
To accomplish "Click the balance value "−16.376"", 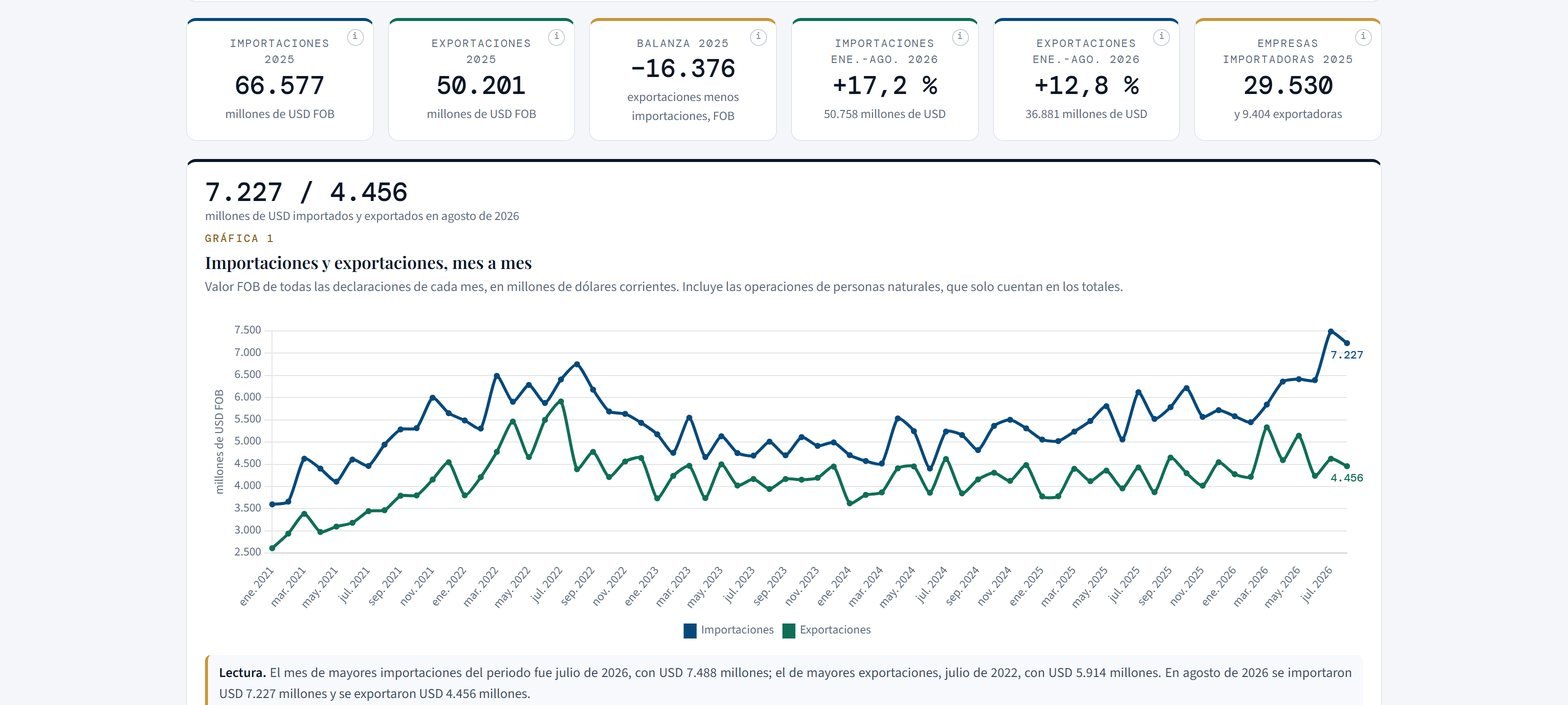I will coord(683,69).
